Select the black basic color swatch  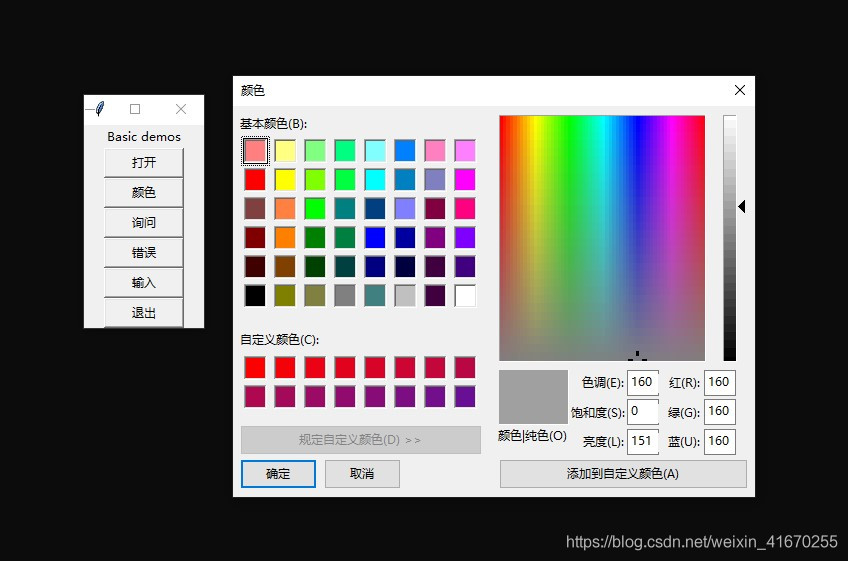click(x=256, y=296)
